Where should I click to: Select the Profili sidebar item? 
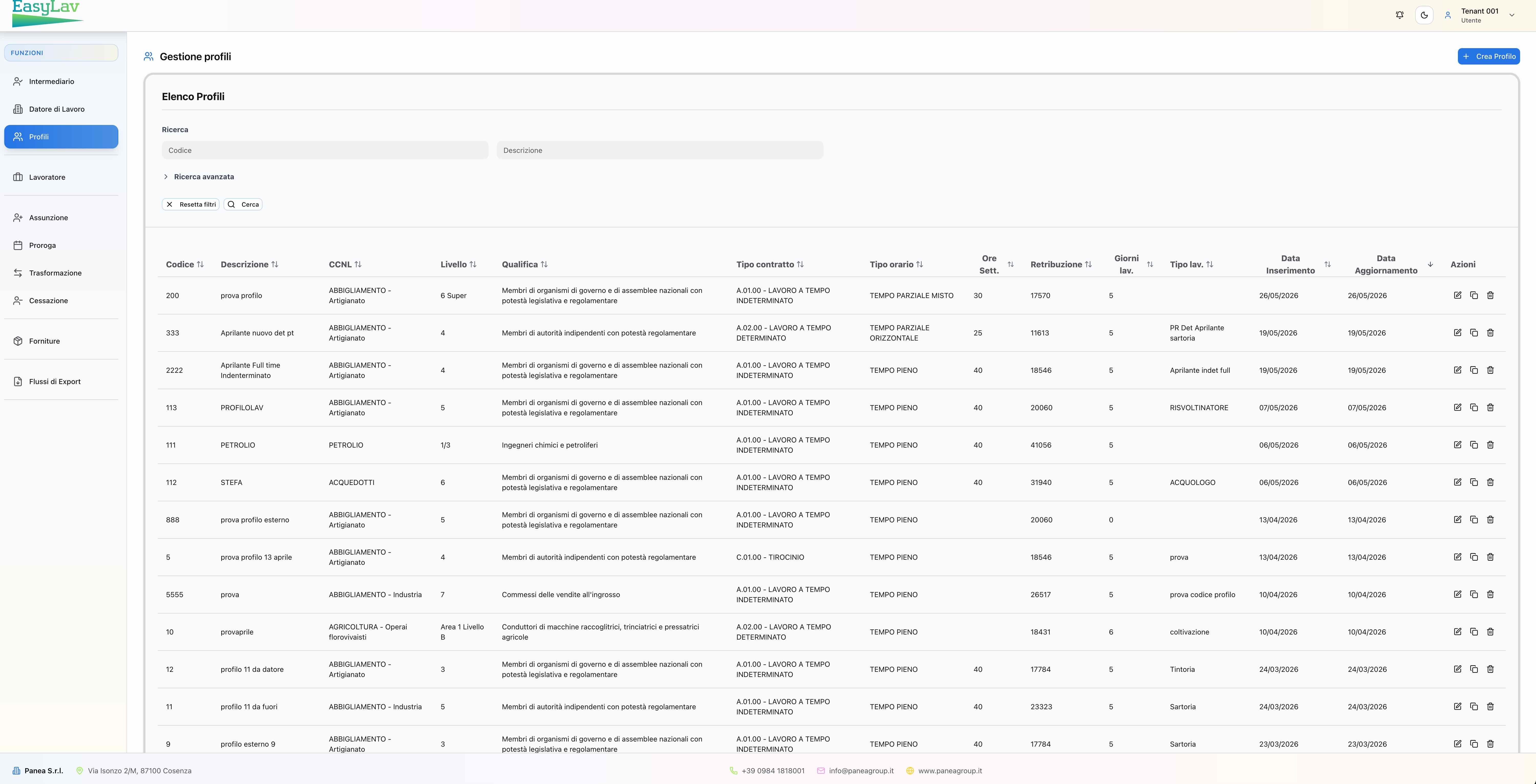point(61,136)
